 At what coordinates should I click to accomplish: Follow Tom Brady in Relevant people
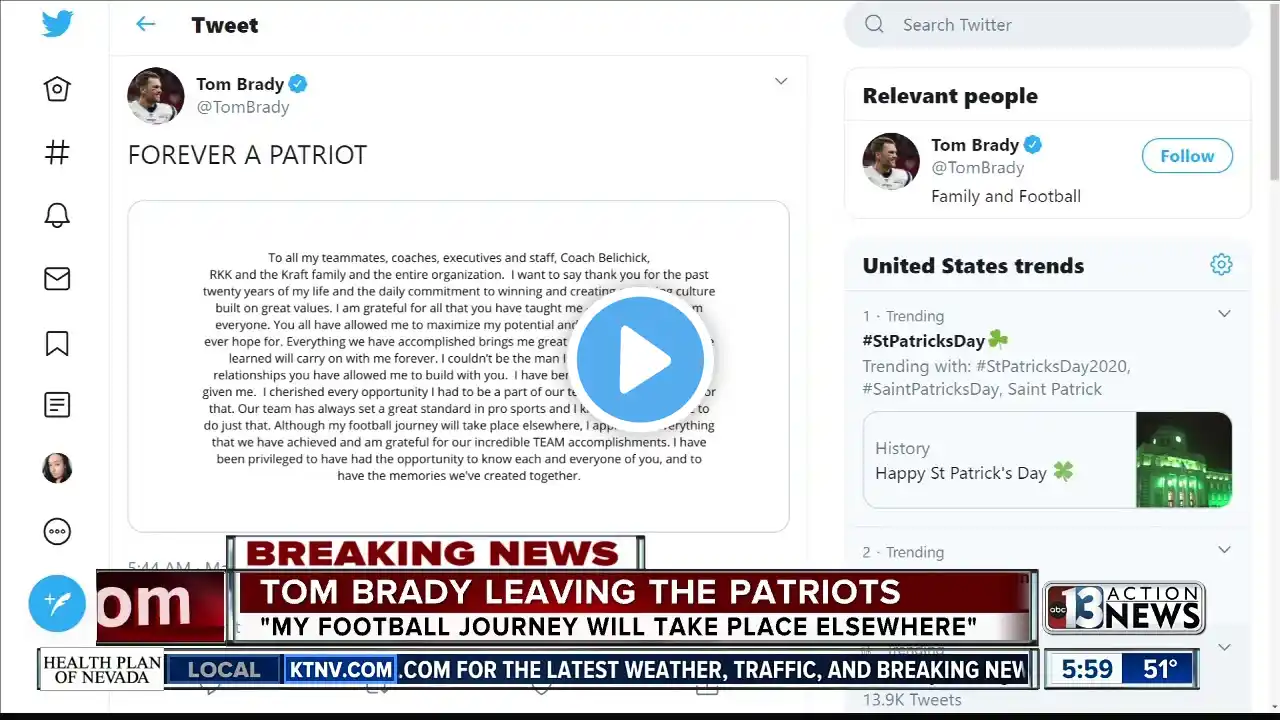1187,156
